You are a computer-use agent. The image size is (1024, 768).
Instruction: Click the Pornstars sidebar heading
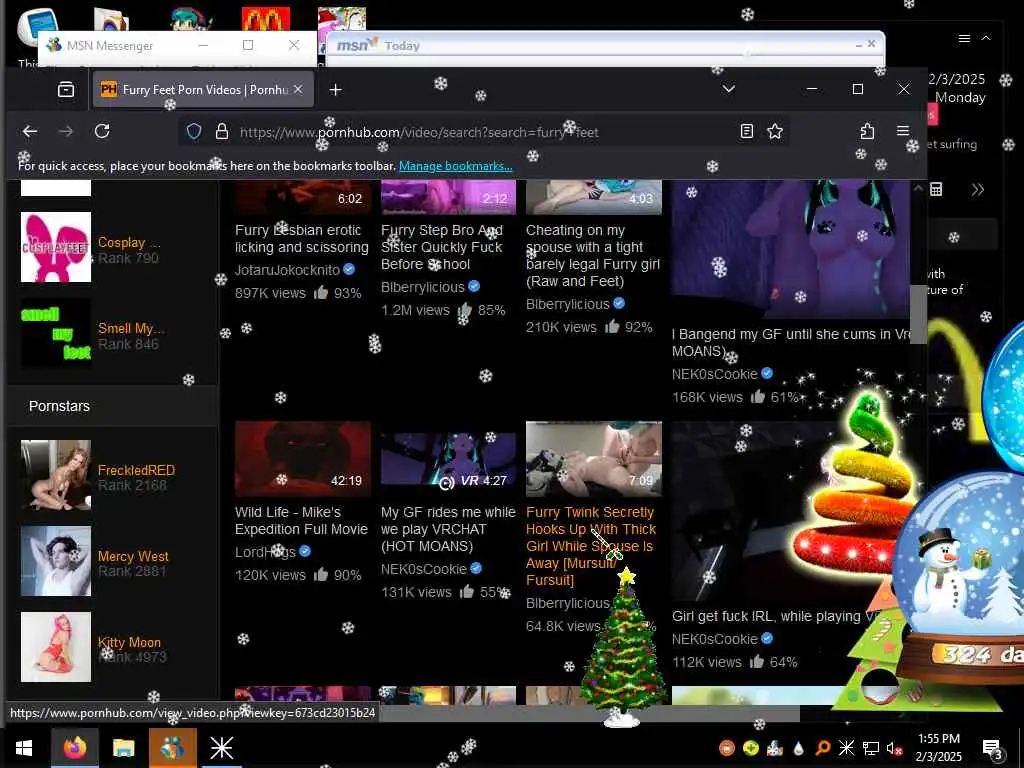pos(59,406)
